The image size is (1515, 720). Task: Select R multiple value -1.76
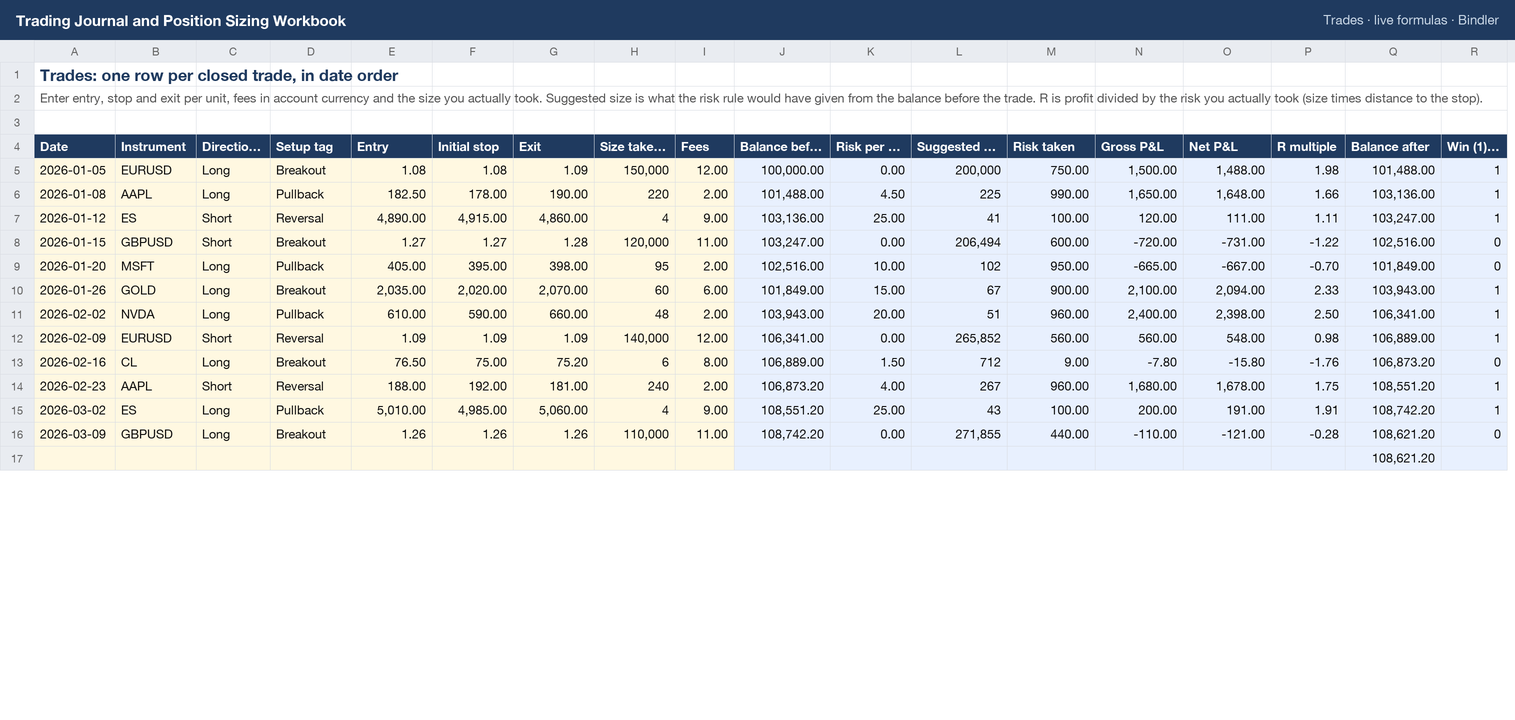[x=1307, y=362]
